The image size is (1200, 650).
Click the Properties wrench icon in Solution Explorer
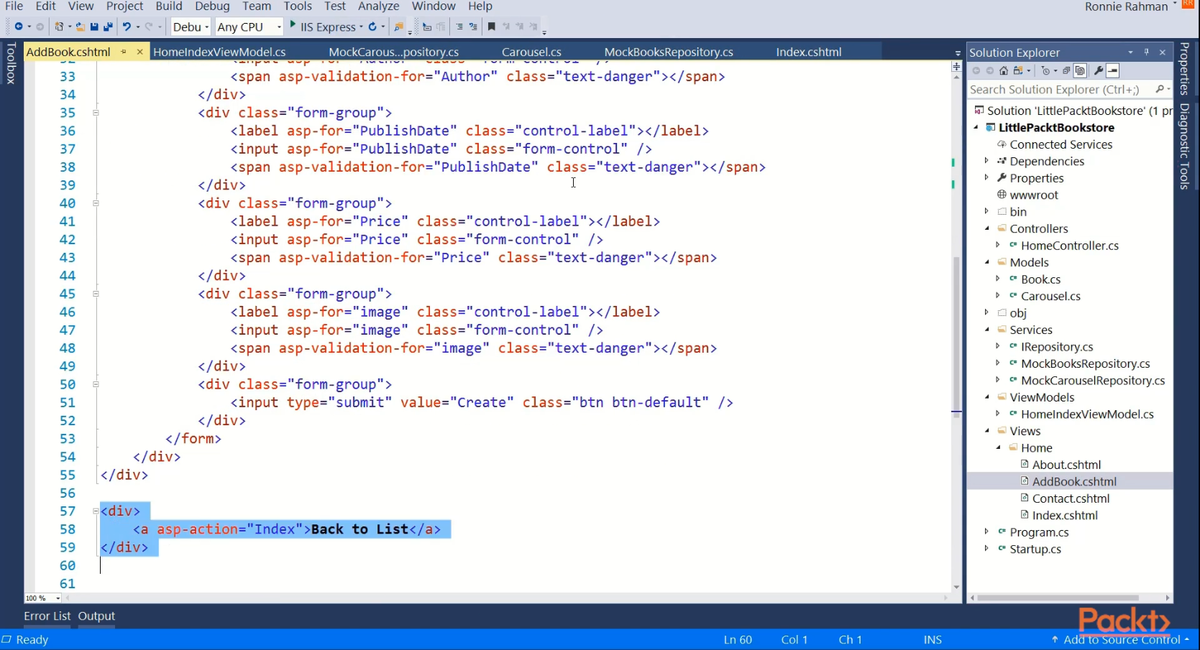coord(1098,71)
